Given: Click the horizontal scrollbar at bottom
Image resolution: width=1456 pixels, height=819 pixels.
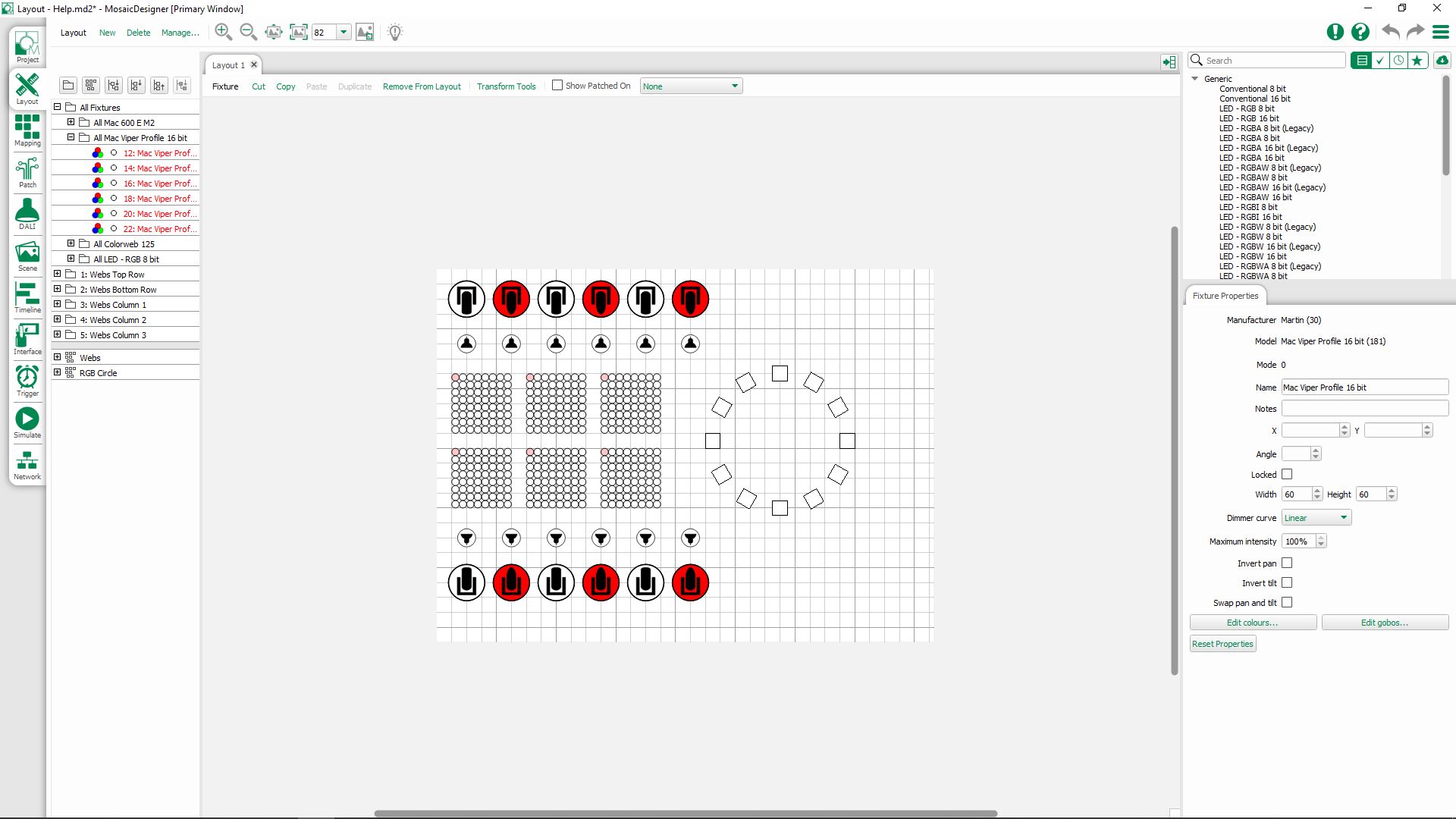Looking at the screenshot, I should [x=685, y=813].
